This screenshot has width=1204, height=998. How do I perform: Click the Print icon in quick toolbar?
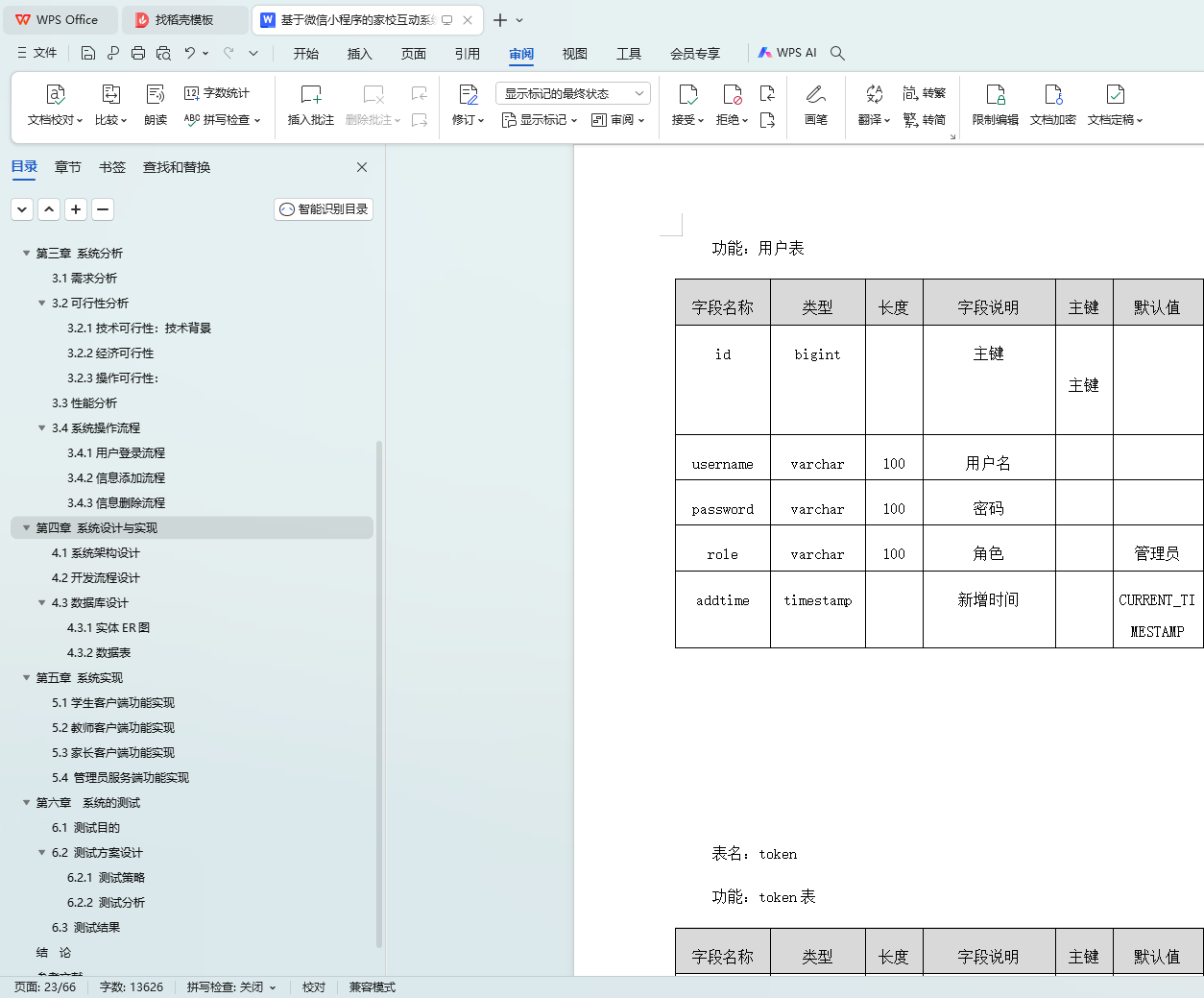click(138, 53)
